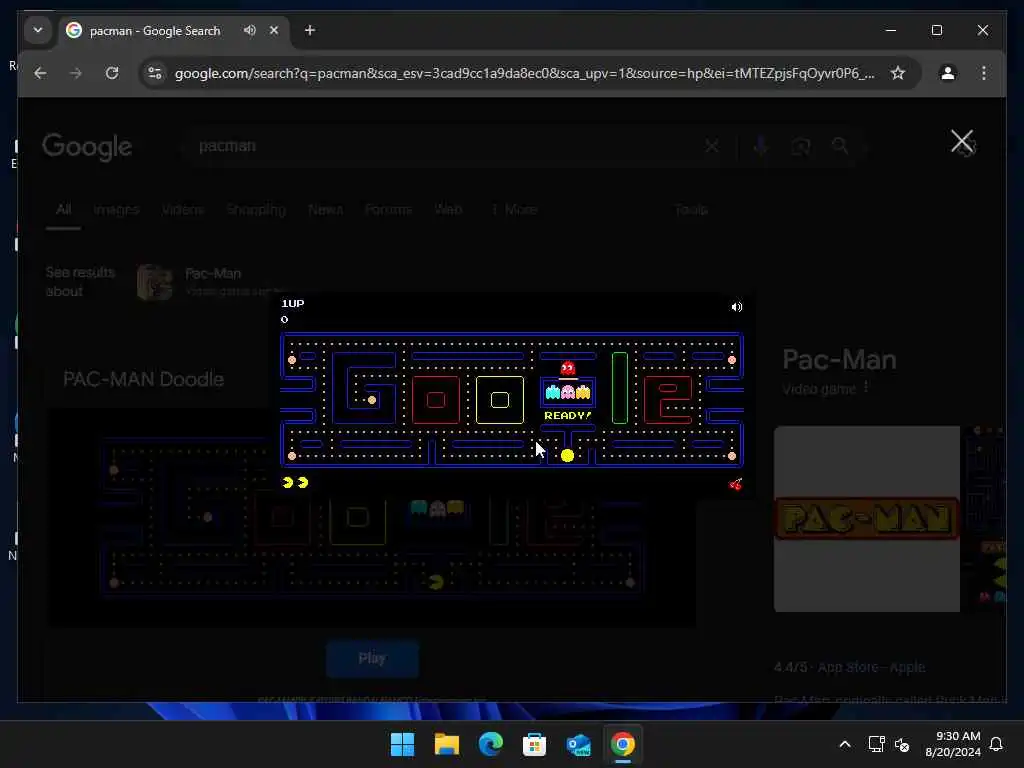Search by image using camera icon

(801, 146)
